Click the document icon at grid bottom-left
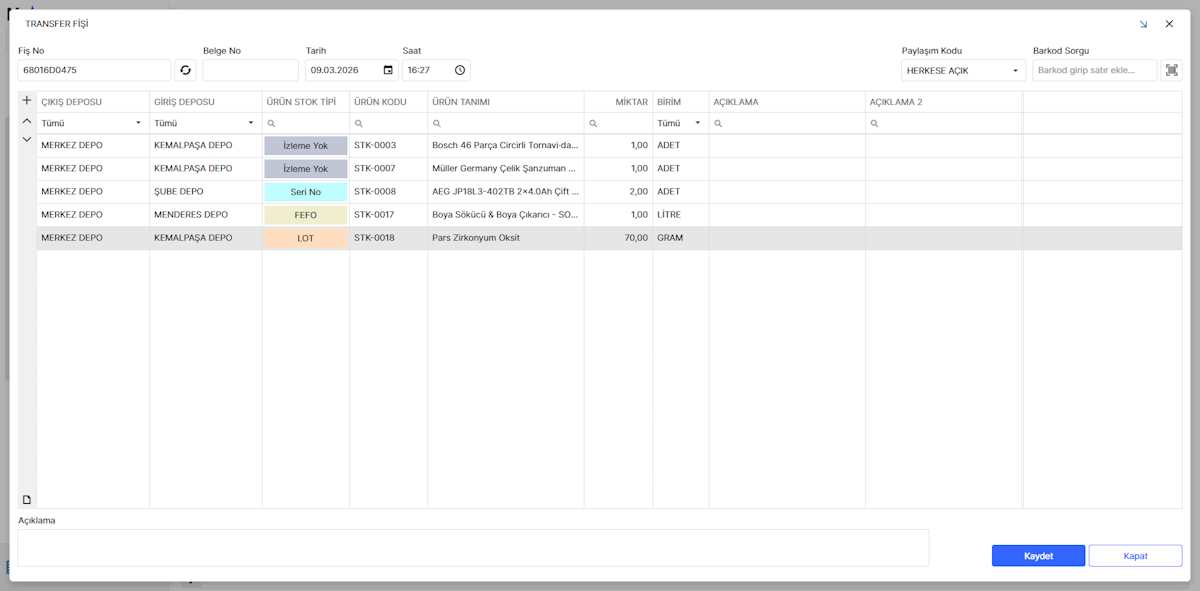 point(27,499)
